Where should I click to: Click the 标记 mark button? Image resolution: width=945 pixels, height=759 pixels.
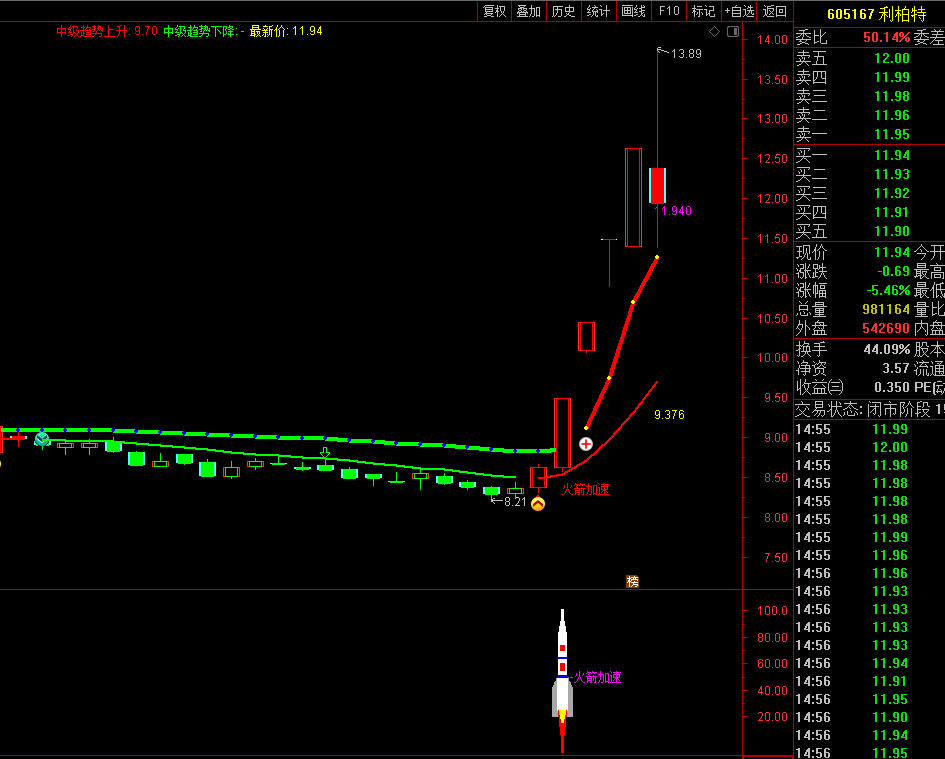[x=703, y=11]
